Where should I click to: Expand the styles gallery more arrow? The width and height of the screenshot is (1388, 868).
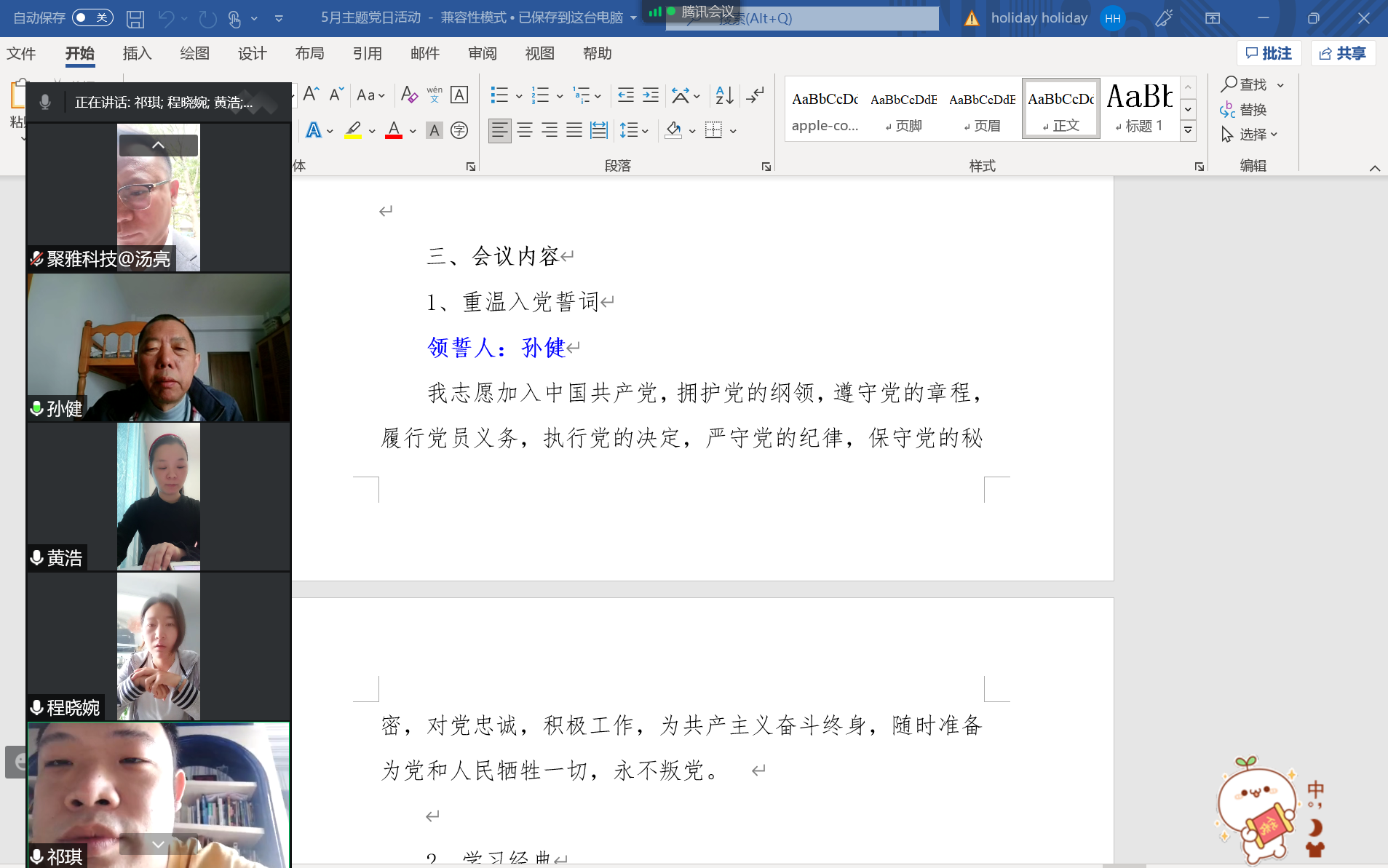(1188, 130)
